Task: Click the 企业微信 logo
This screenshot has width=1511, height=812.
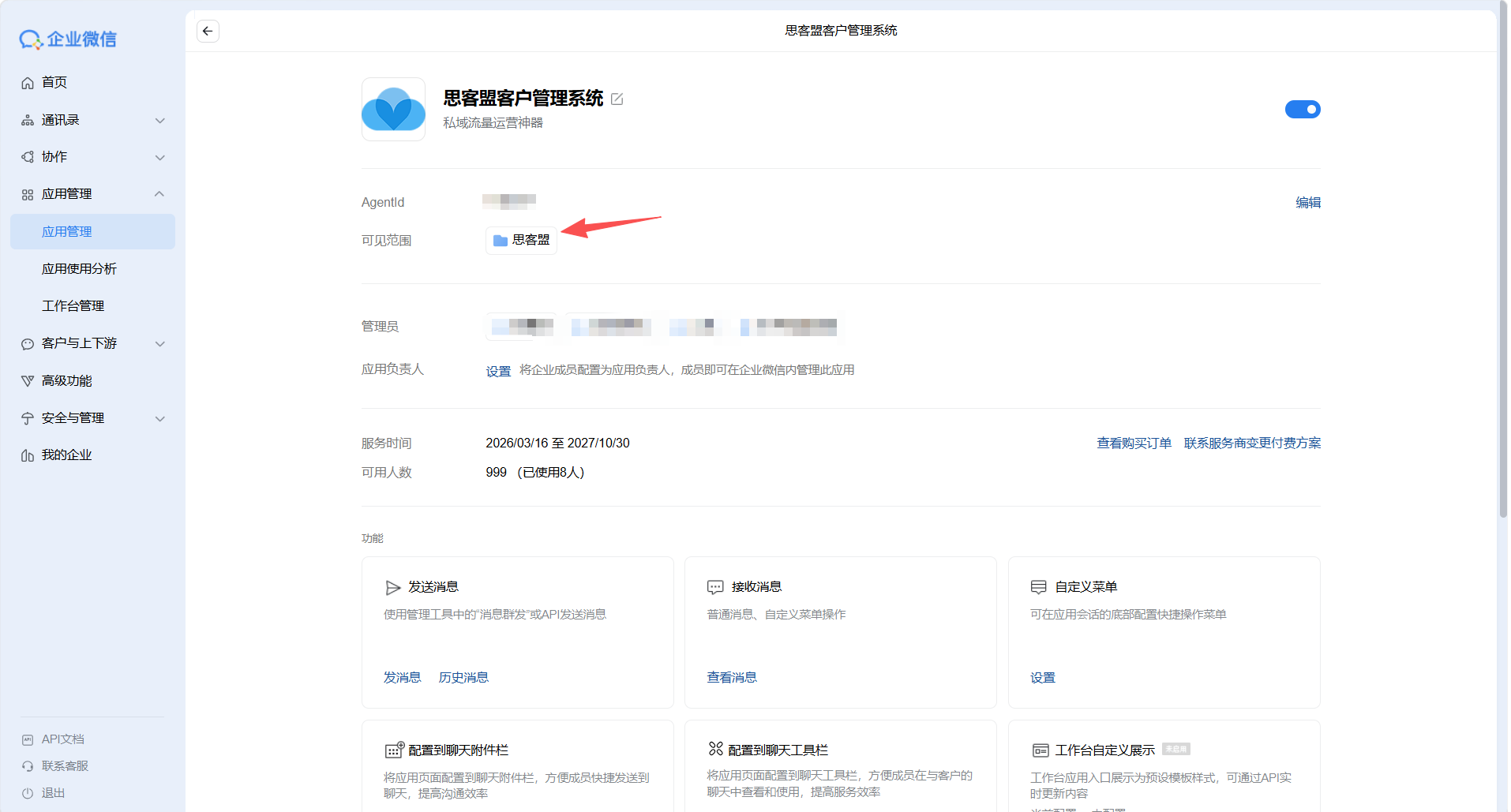Action: [x=68, y=39]
